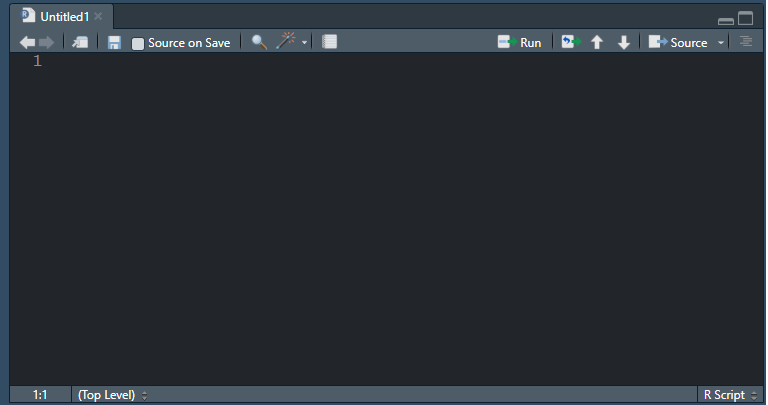Go back to previous source location
The image size is (768, 405).
pos(27,42)
